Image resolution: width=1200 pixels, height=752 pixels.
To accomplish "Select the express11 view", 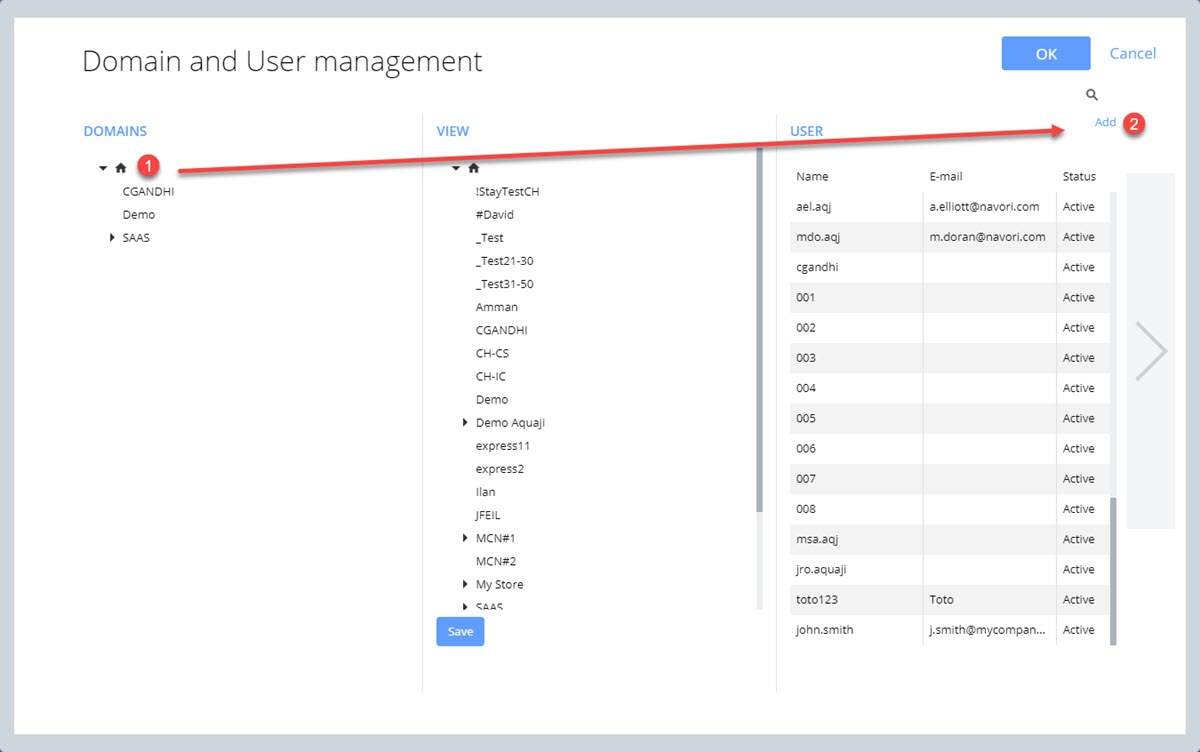I will [503, 446].
